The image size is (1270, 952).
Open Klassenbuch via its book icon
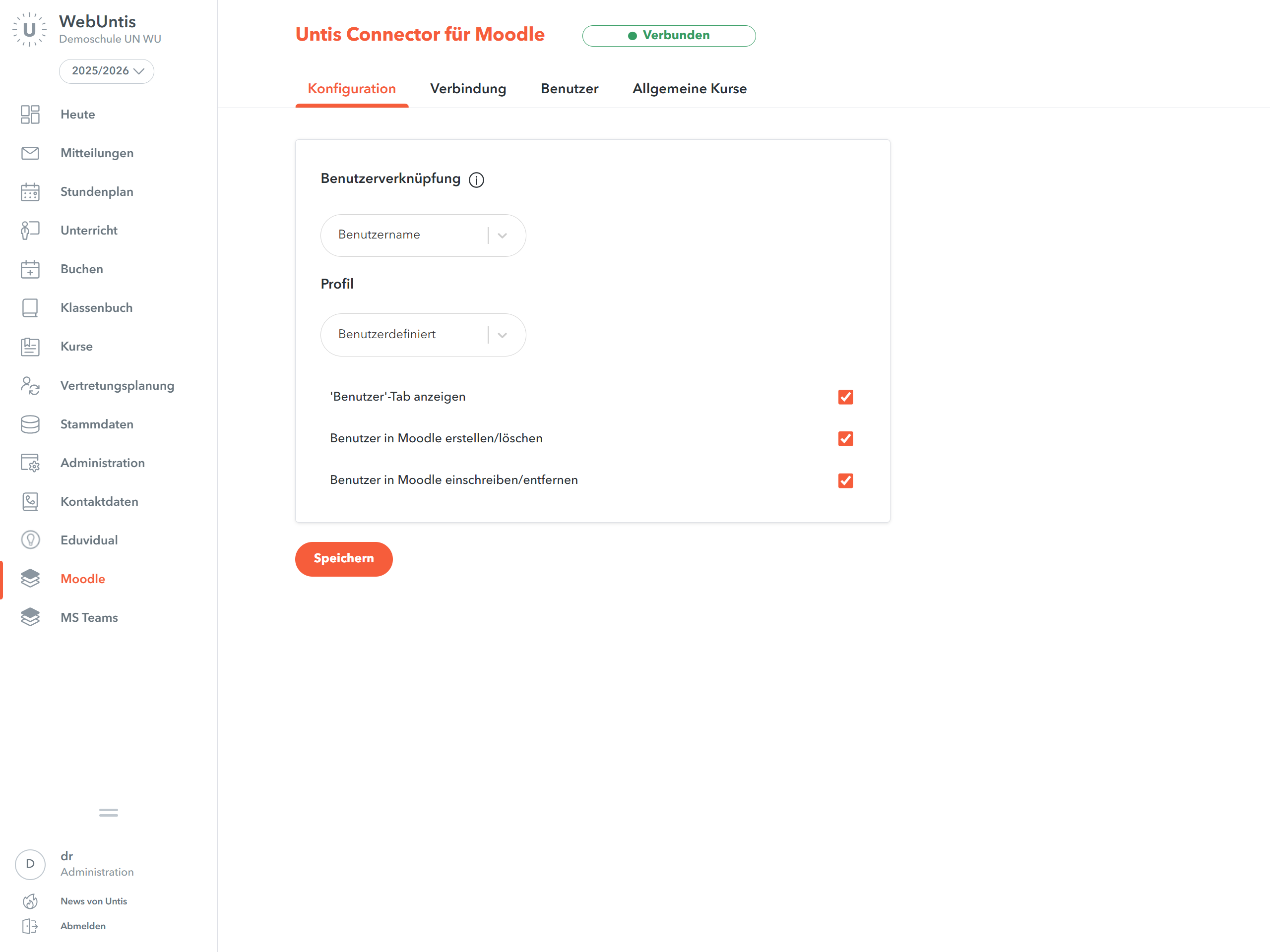[30, 307]
